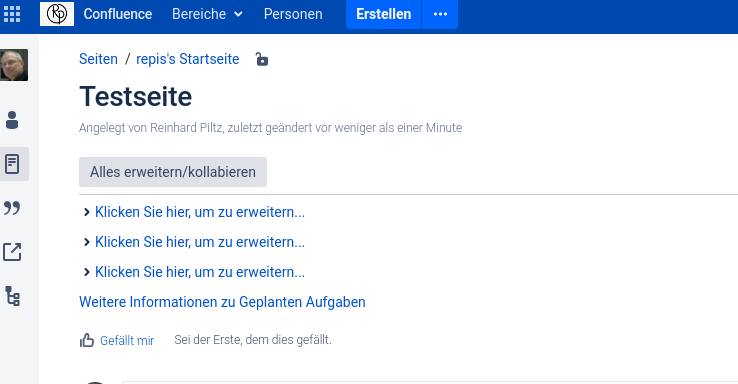
Task: Open the app switcher grid icon
Action: (x=12, y=14)
